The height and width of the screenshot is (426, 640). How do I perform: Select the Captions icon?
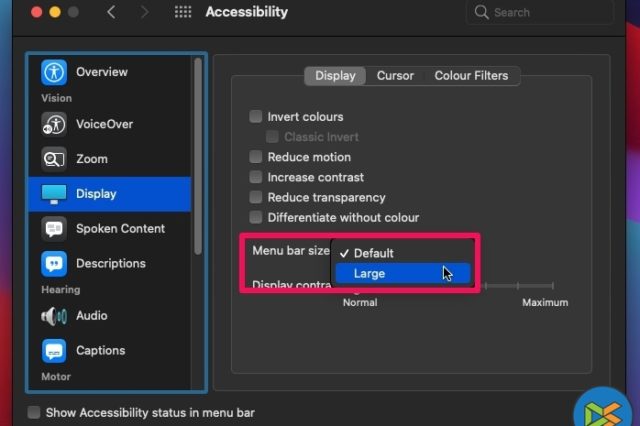click(x=54, y=351)
